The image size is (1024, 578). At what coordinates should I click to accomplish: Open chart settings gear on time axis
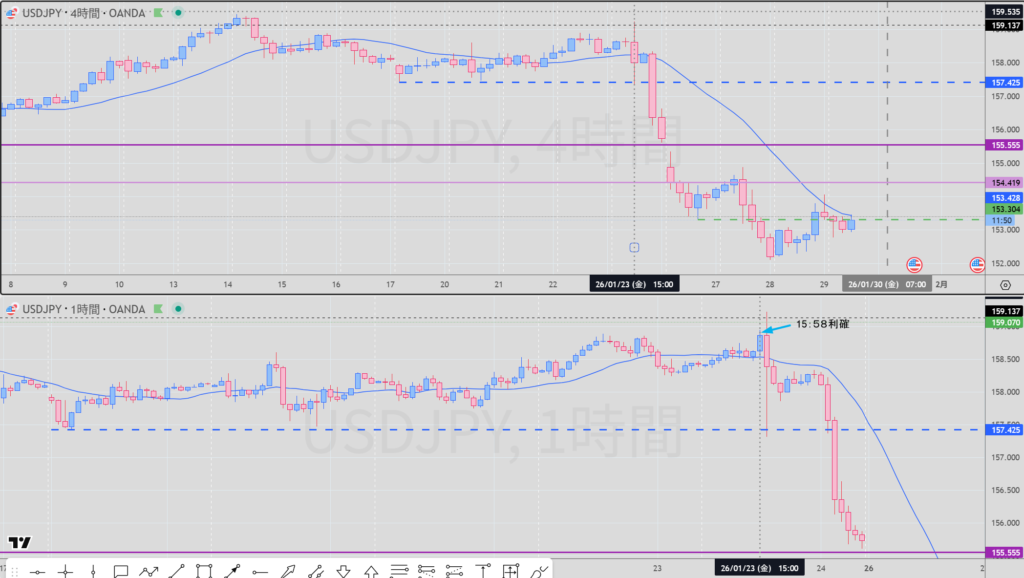pyautogui.click(x=1004, y=285)
